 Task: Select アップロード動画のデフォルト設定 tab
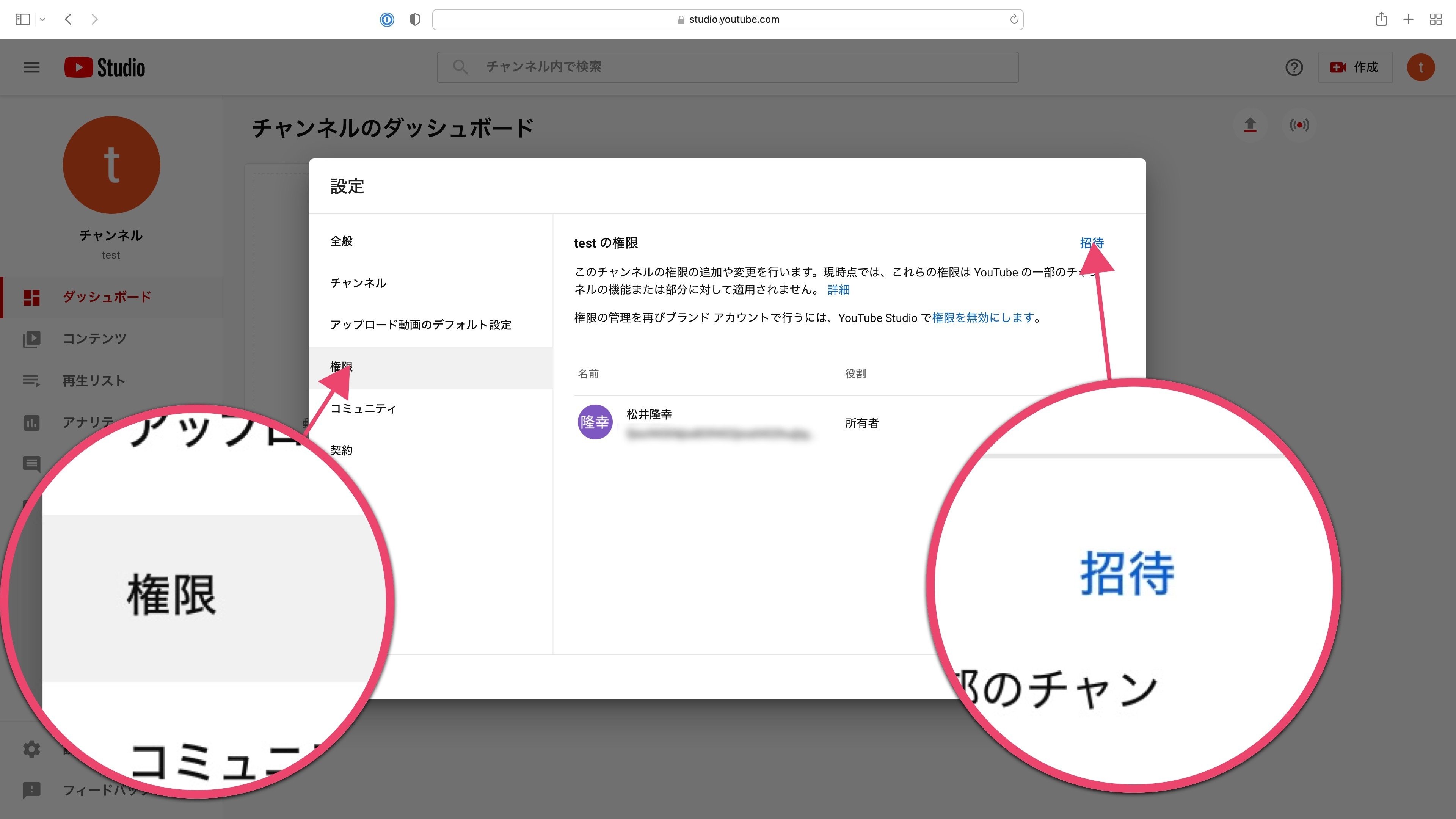(x=431, y=325)
